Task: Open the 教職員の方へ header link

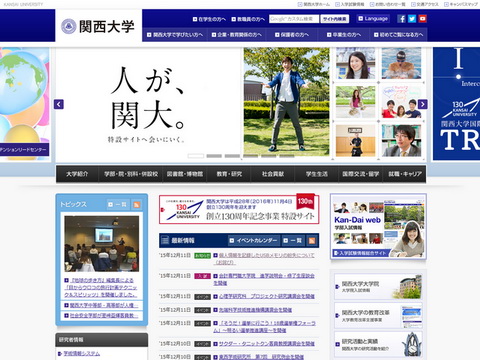Action: (248, 19)
